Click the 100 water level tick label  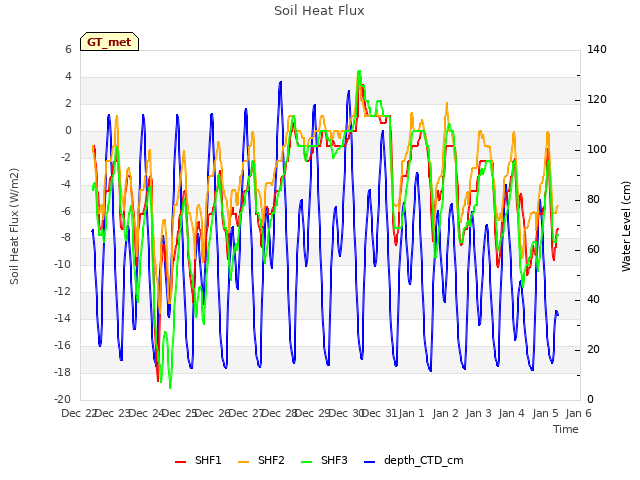(597, 149)
